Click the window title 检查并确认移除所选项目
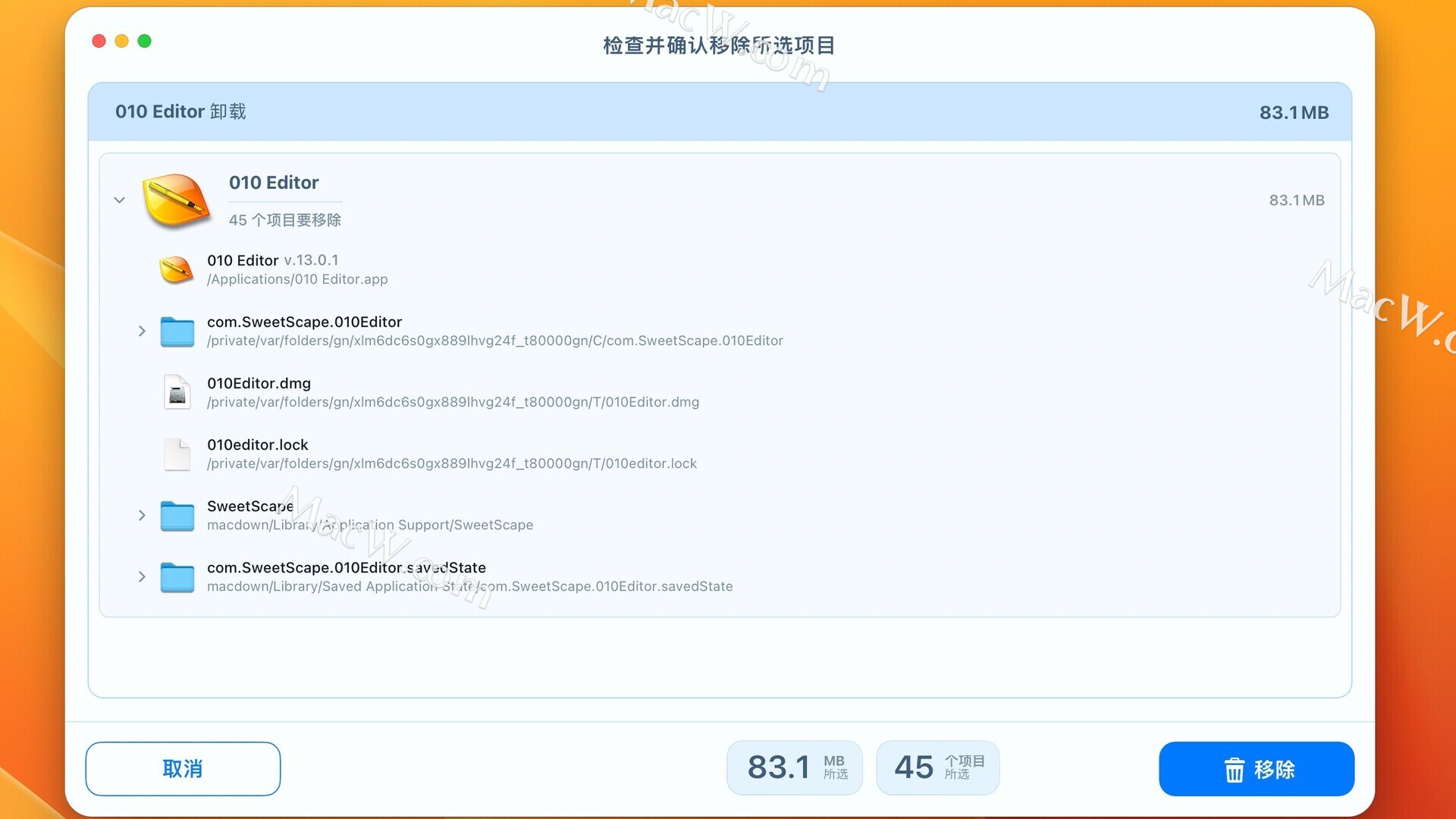 [x=719, y=45]
